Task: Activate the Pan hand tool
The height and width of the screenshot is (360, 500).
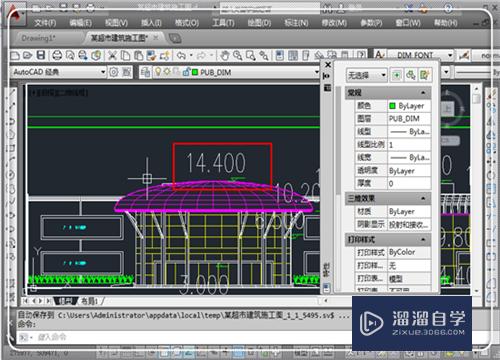Action: pos(225,55)
